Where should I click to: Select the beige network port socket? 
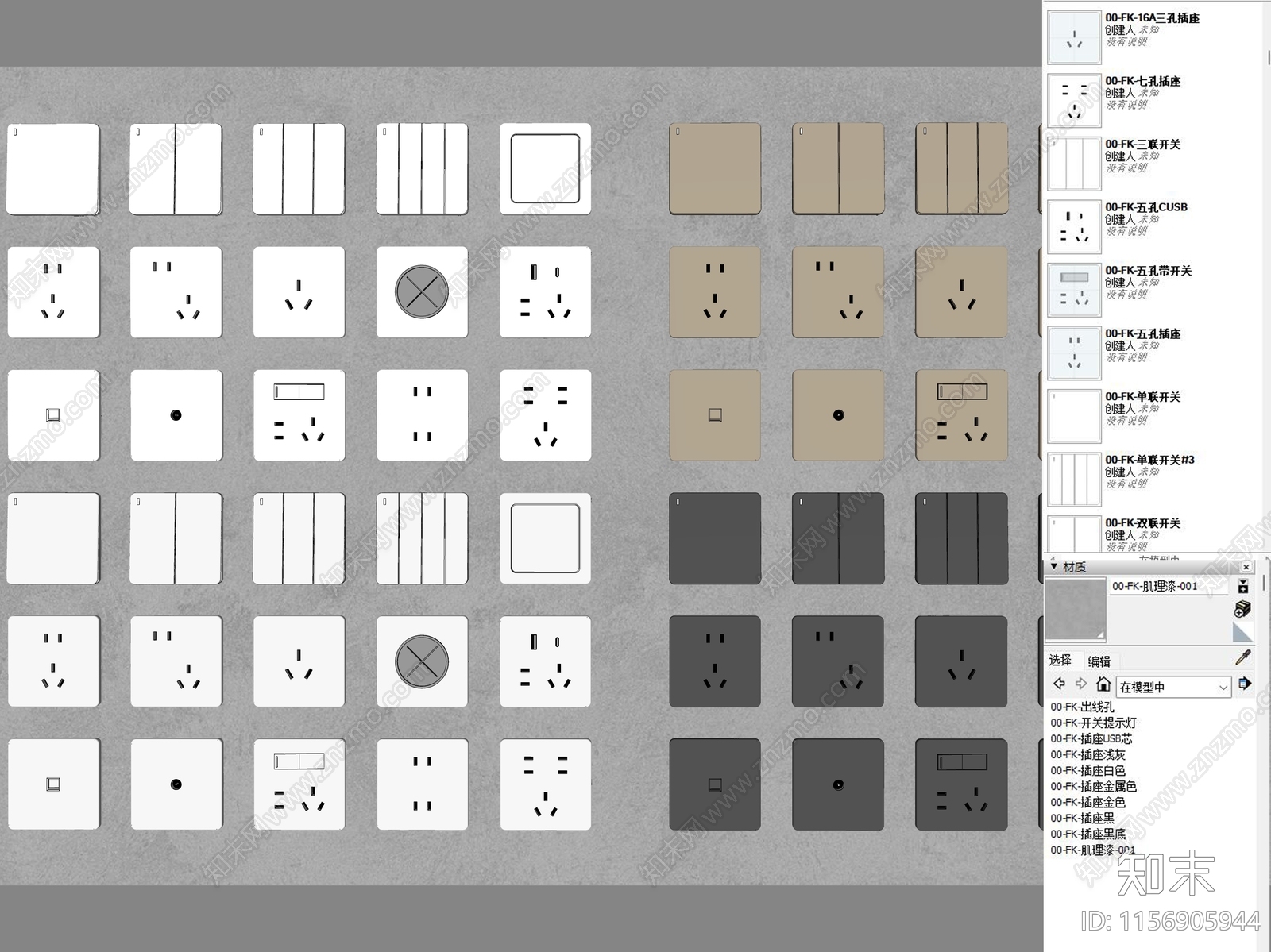(715, 415)
